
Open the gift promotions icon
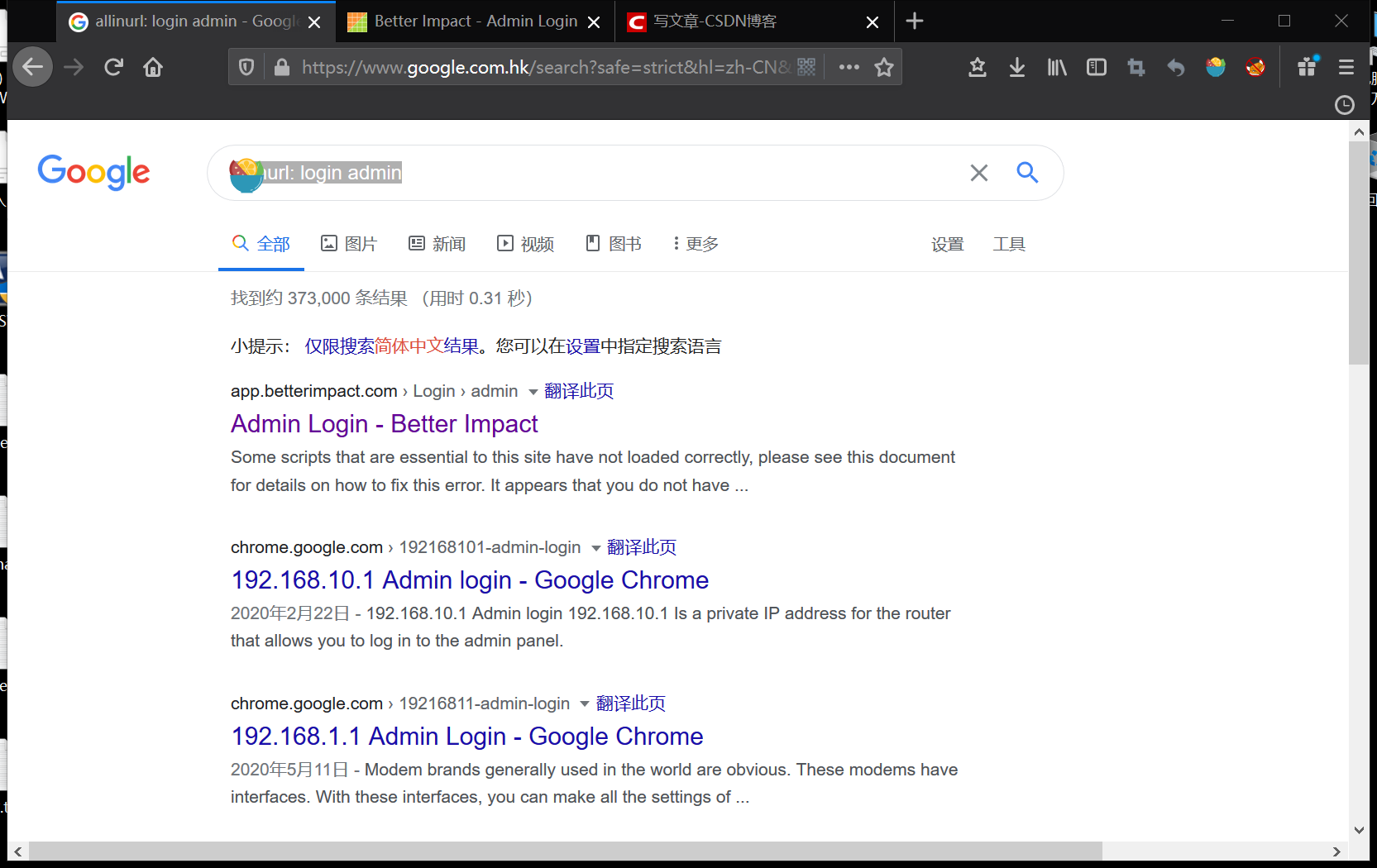[1307, 67]
